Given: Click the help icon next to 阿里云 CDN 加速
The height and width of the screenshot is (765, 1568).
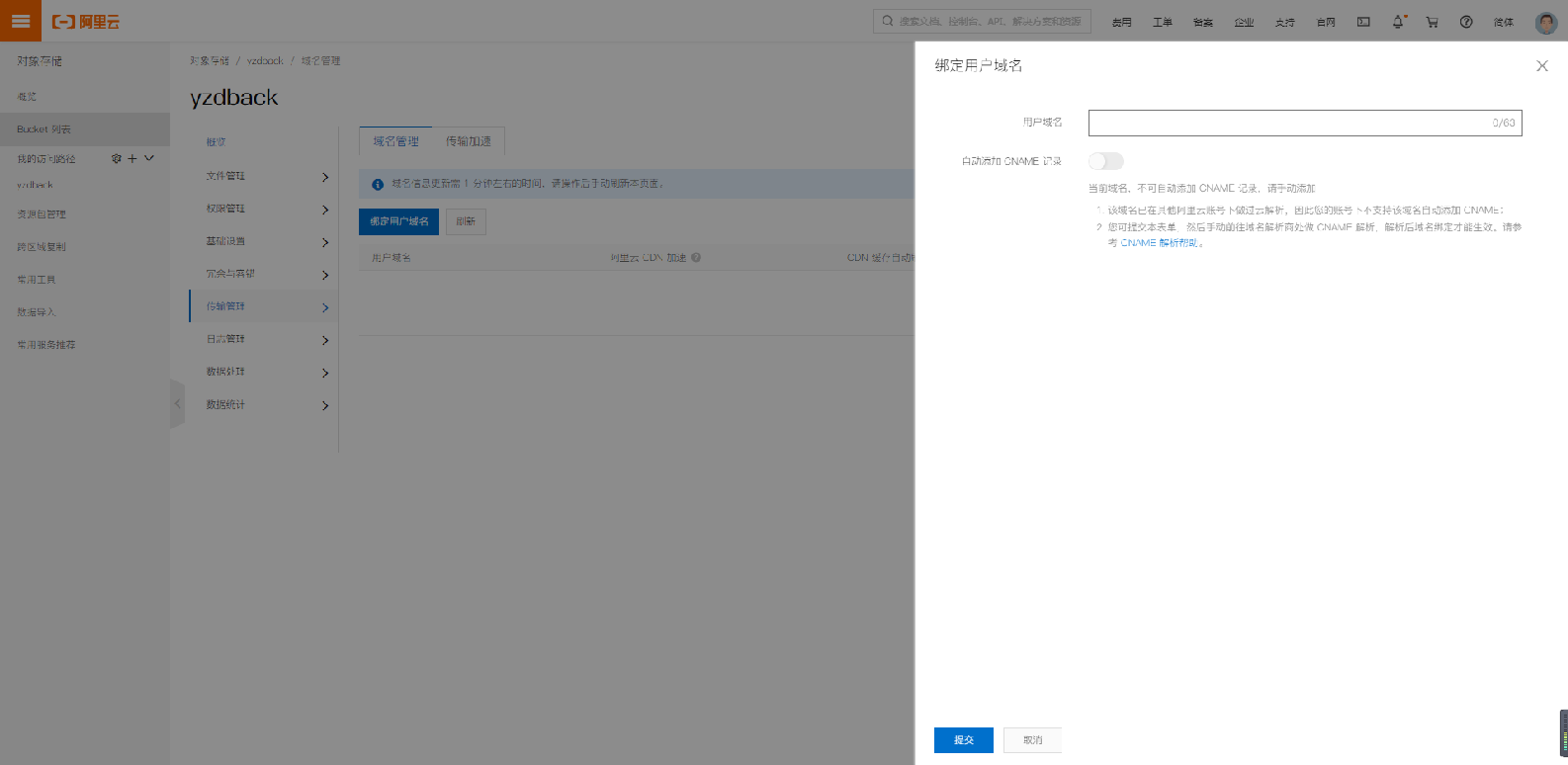Looking at the screenshot, I should click(696, 258).
